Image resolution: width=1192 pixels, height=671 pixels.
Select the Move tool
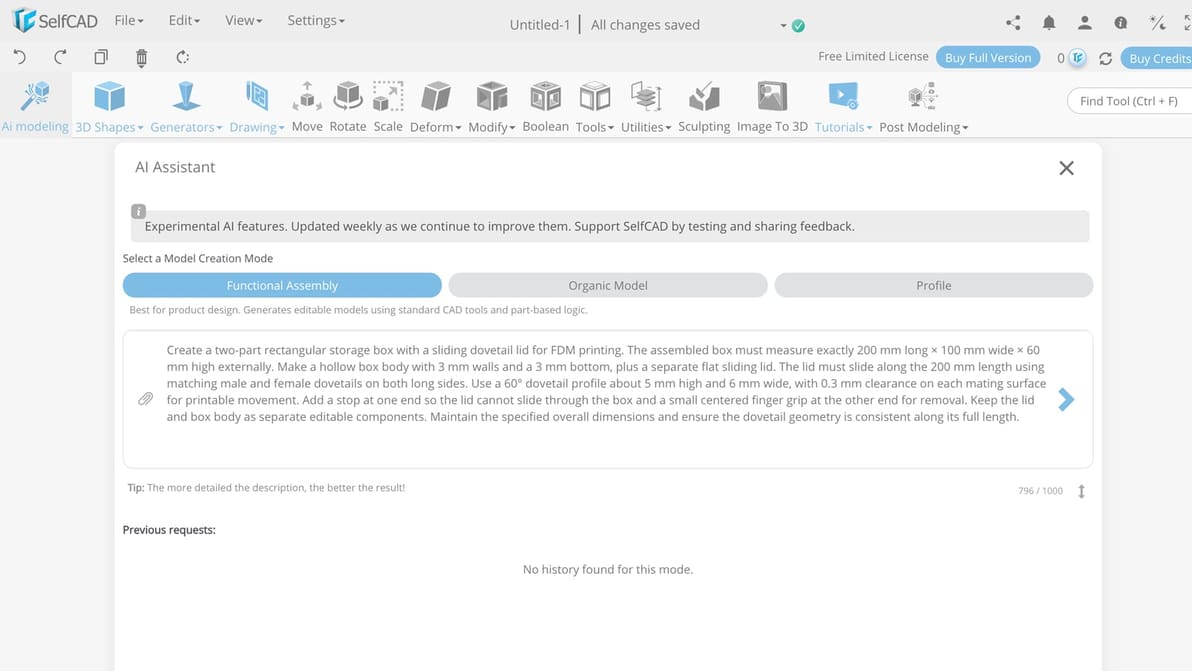click(307, 107)
